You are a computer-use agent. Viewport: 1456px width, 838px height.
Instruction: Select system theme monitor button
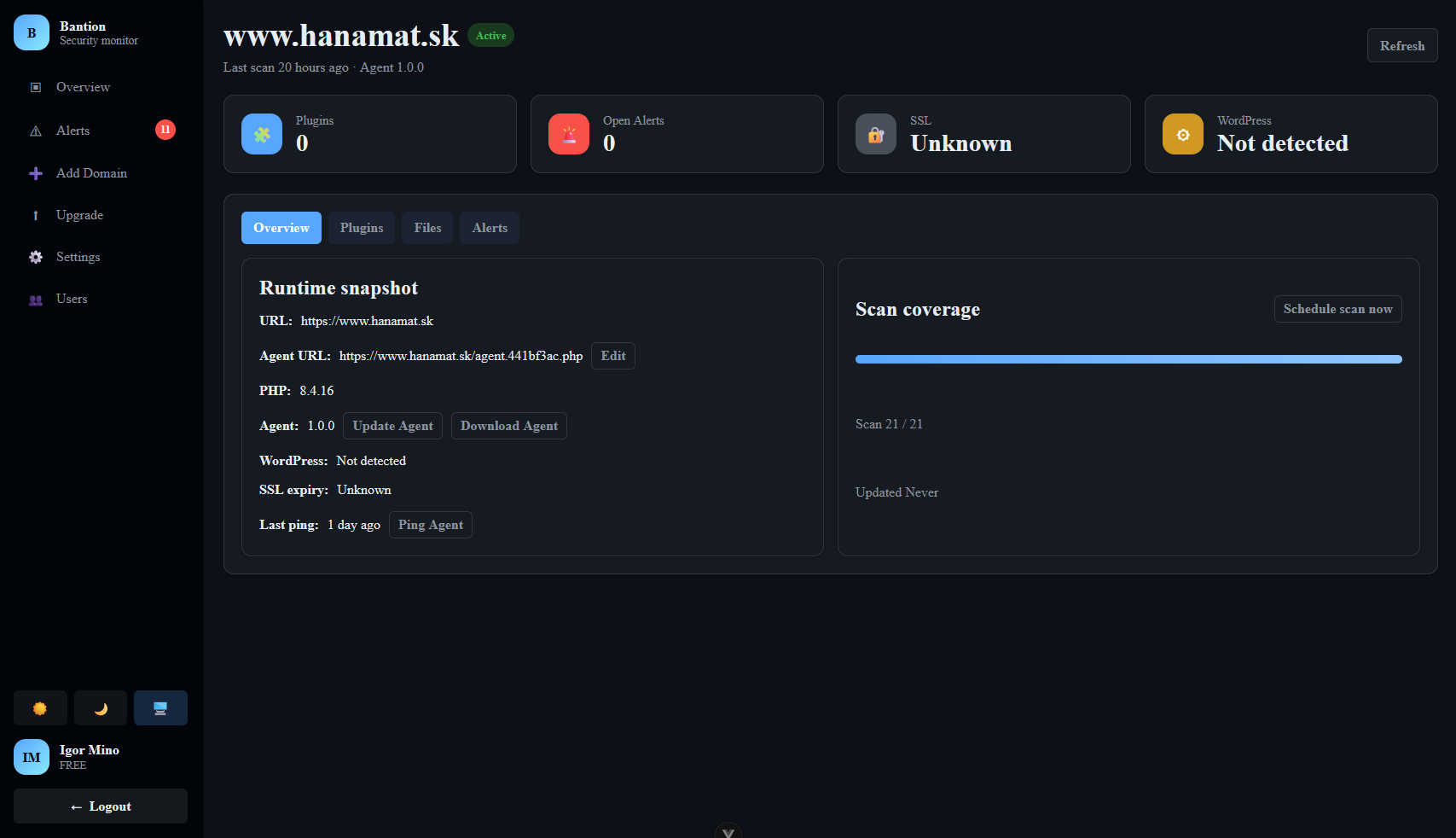click(x=161, y=708)
